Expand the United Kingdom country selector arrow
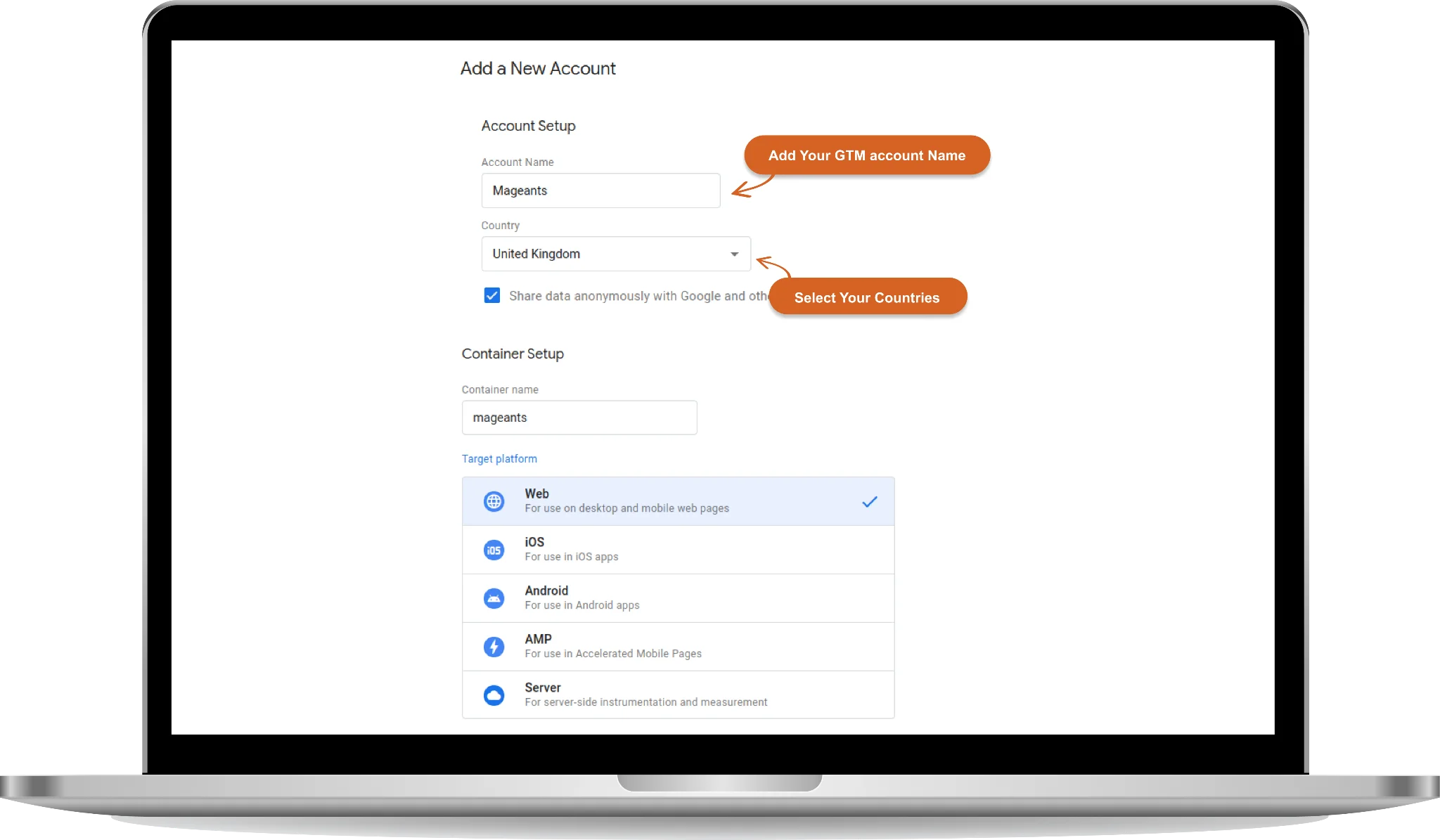The image size is (1440, 840). (x=733, y=254)
